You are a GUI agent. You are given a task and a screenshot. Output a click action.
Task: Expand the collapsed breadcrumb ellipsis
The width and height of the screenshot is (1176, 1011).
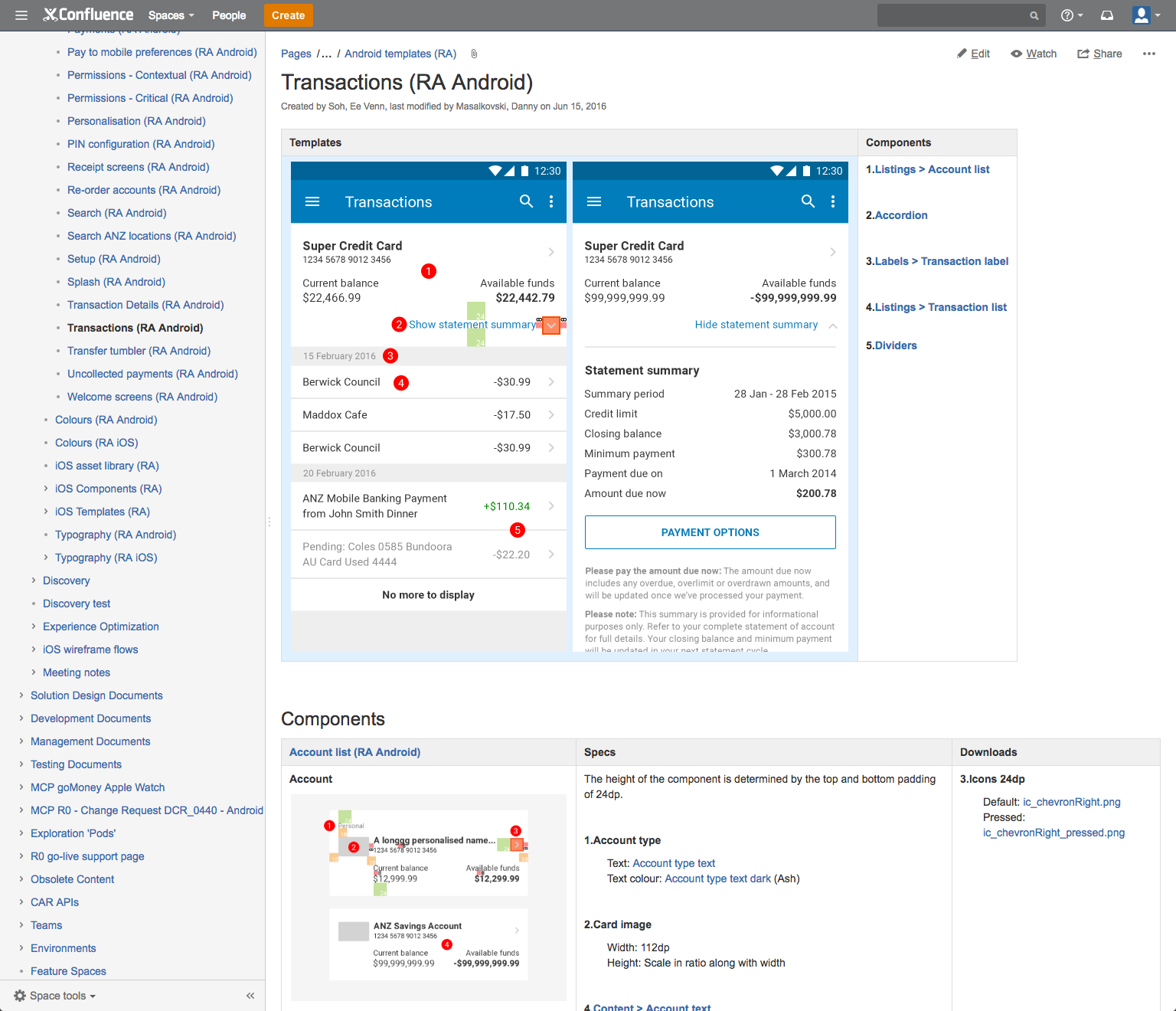point(326,54)
